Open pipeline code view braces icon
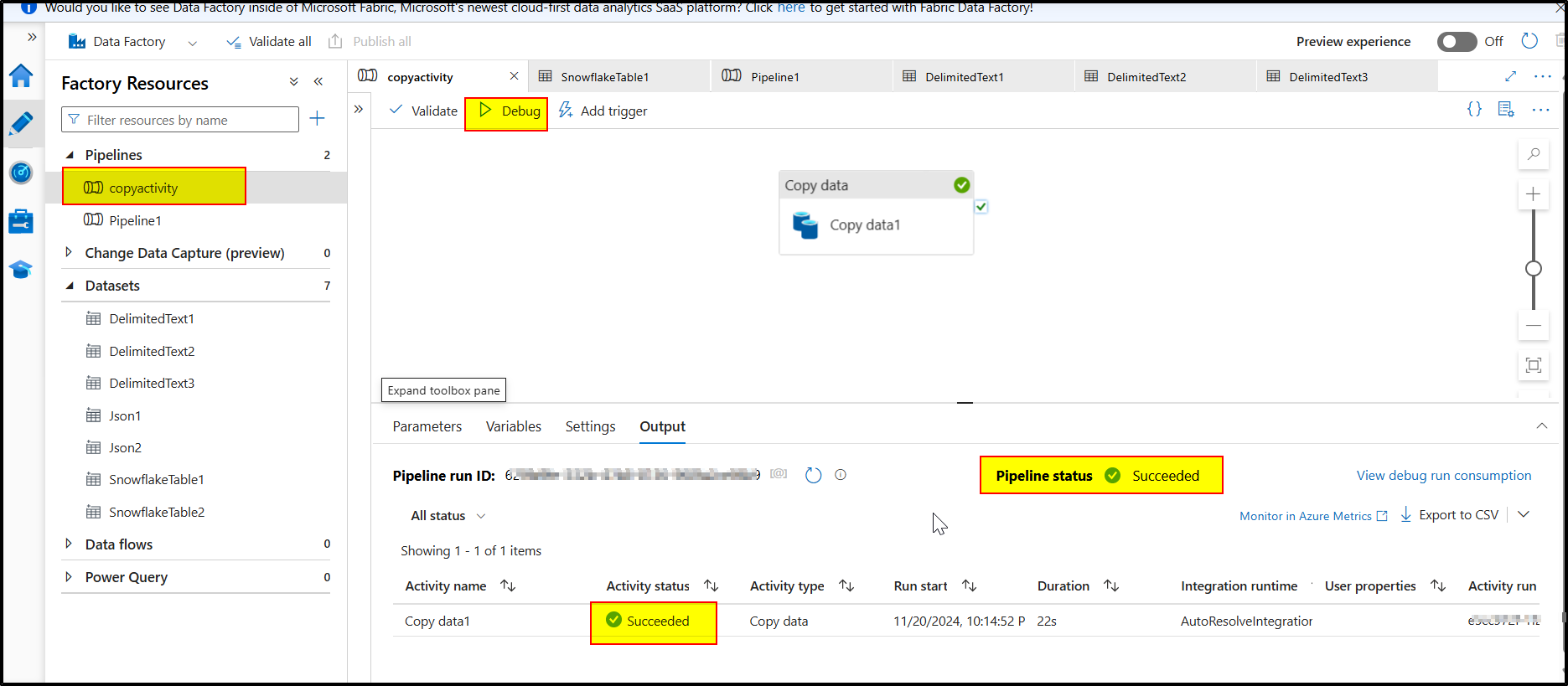This screenshot has width=1568, height=686. tap(1474, 110)
